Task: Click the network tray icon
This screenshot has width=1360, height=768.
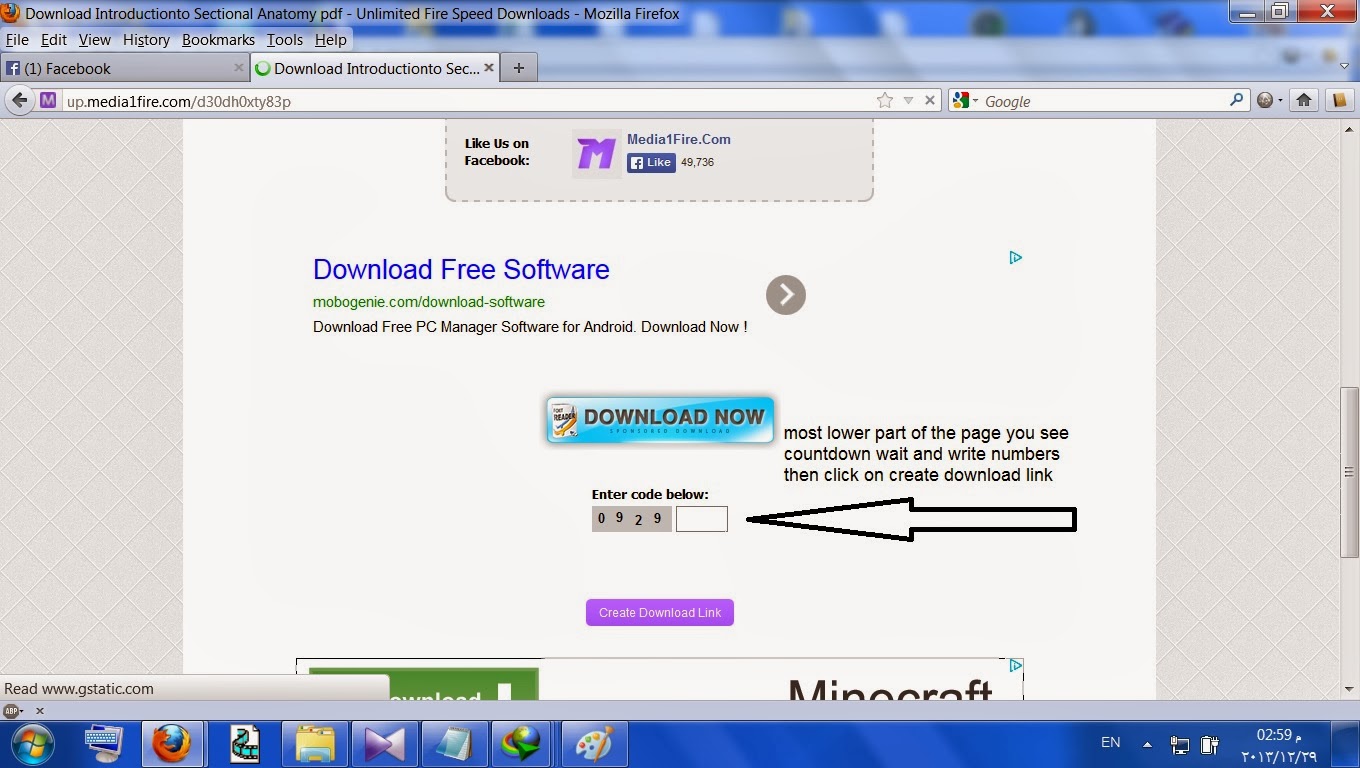Action: (1180, 744)
